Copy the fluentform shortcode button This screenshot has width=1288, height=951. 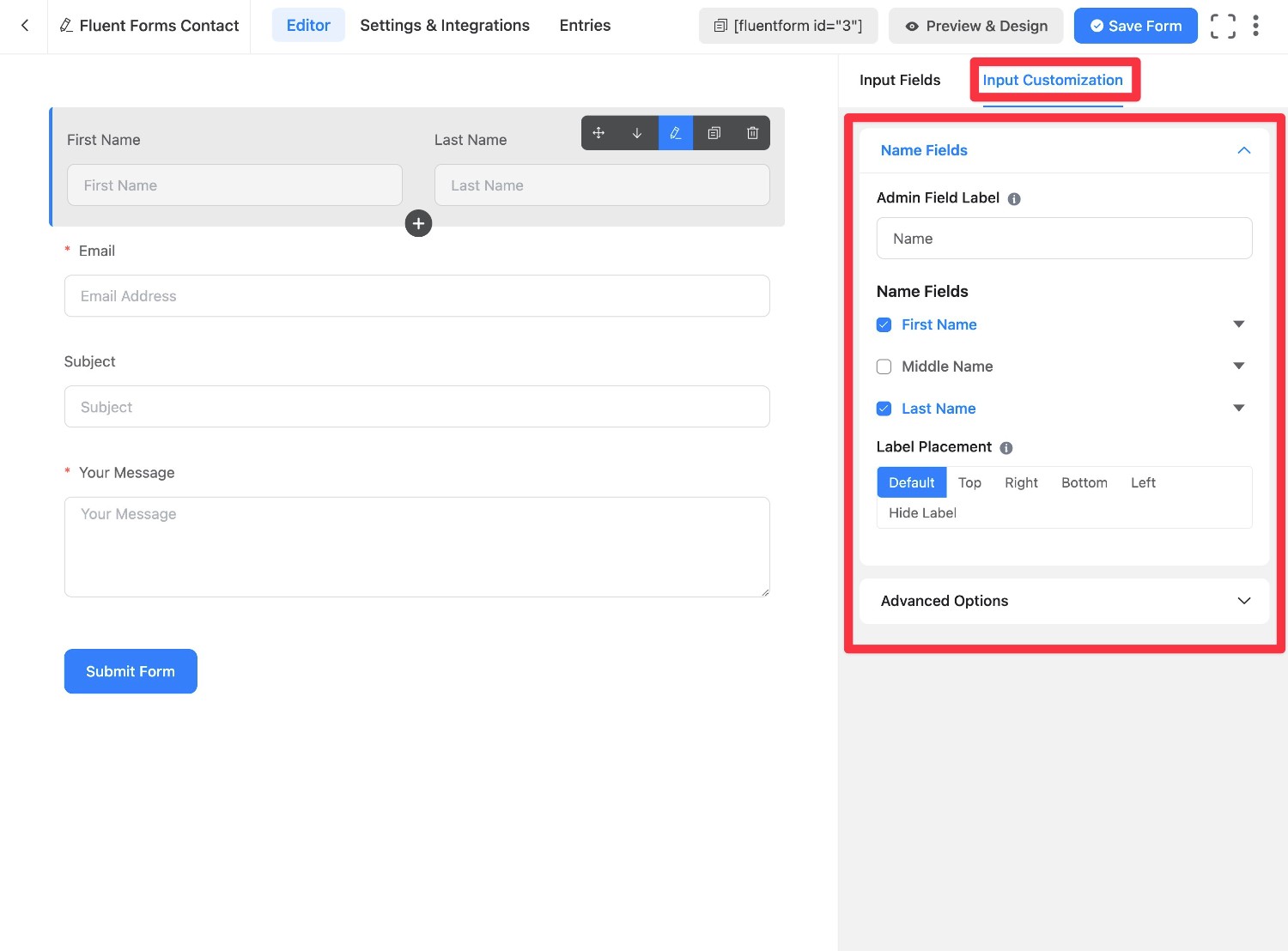pyautogui.click(x=788, y=26)
